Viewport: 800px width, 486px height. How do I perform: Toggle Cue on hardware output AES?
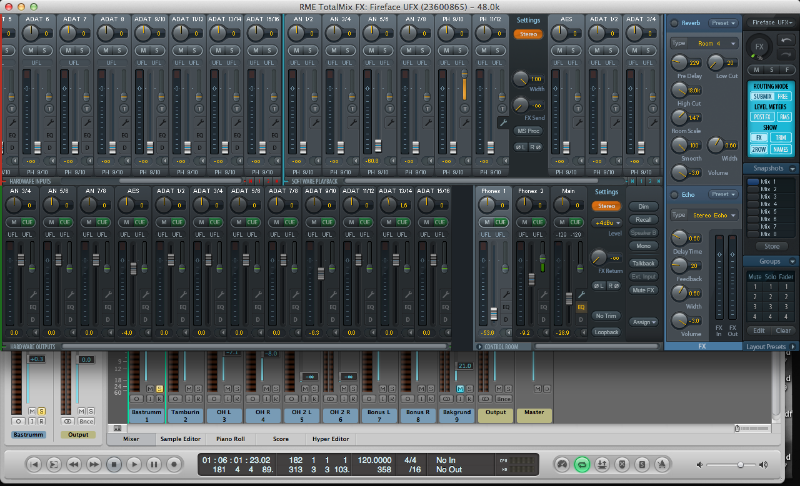[x=140, y=222]
